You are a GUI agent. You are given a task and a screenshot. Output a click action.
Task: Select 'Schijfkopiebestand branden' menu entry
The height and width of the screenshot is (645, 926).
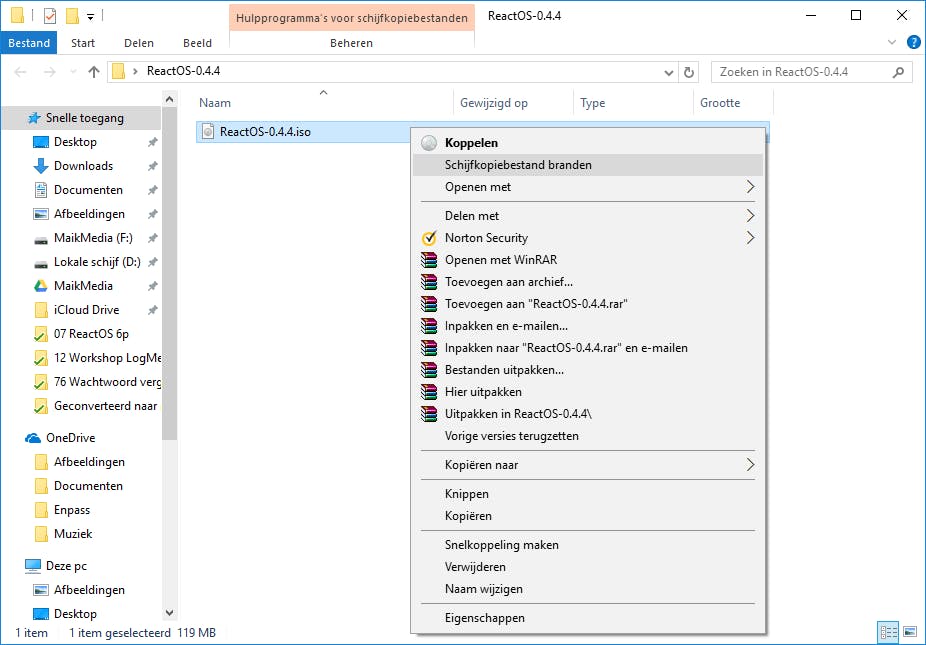pyautogui.click(x=518, y=165)
